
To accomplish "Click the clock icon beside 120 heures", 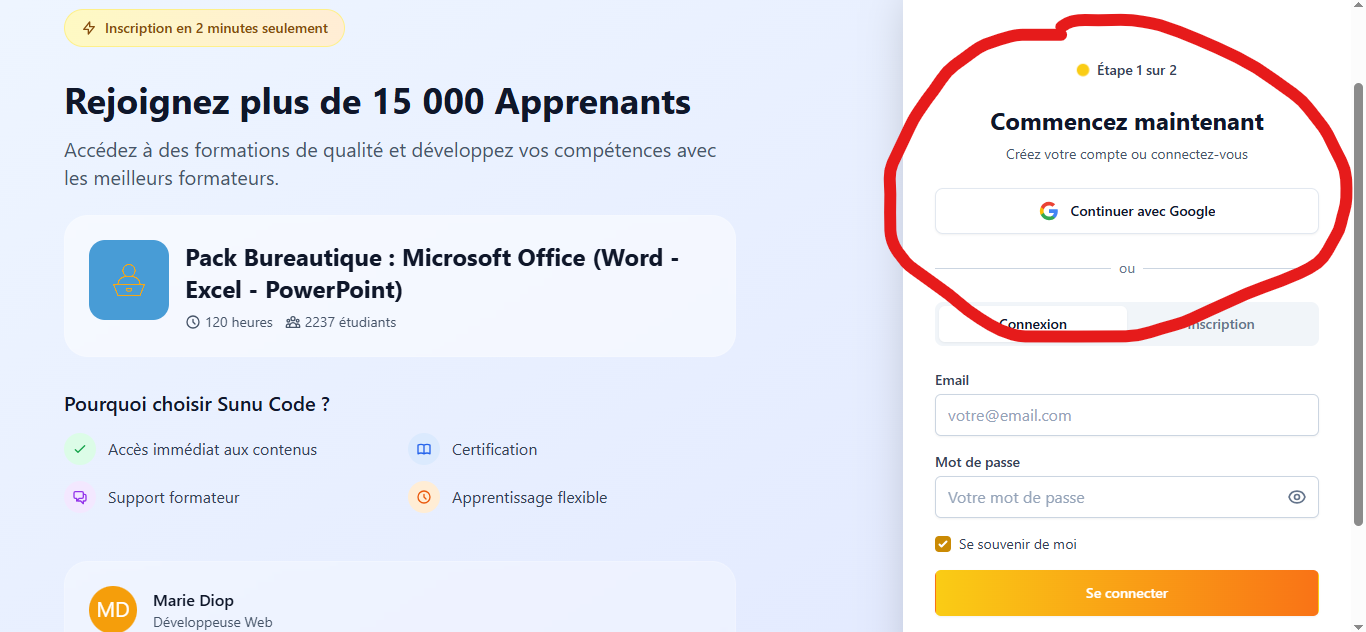I will (193, 323).
